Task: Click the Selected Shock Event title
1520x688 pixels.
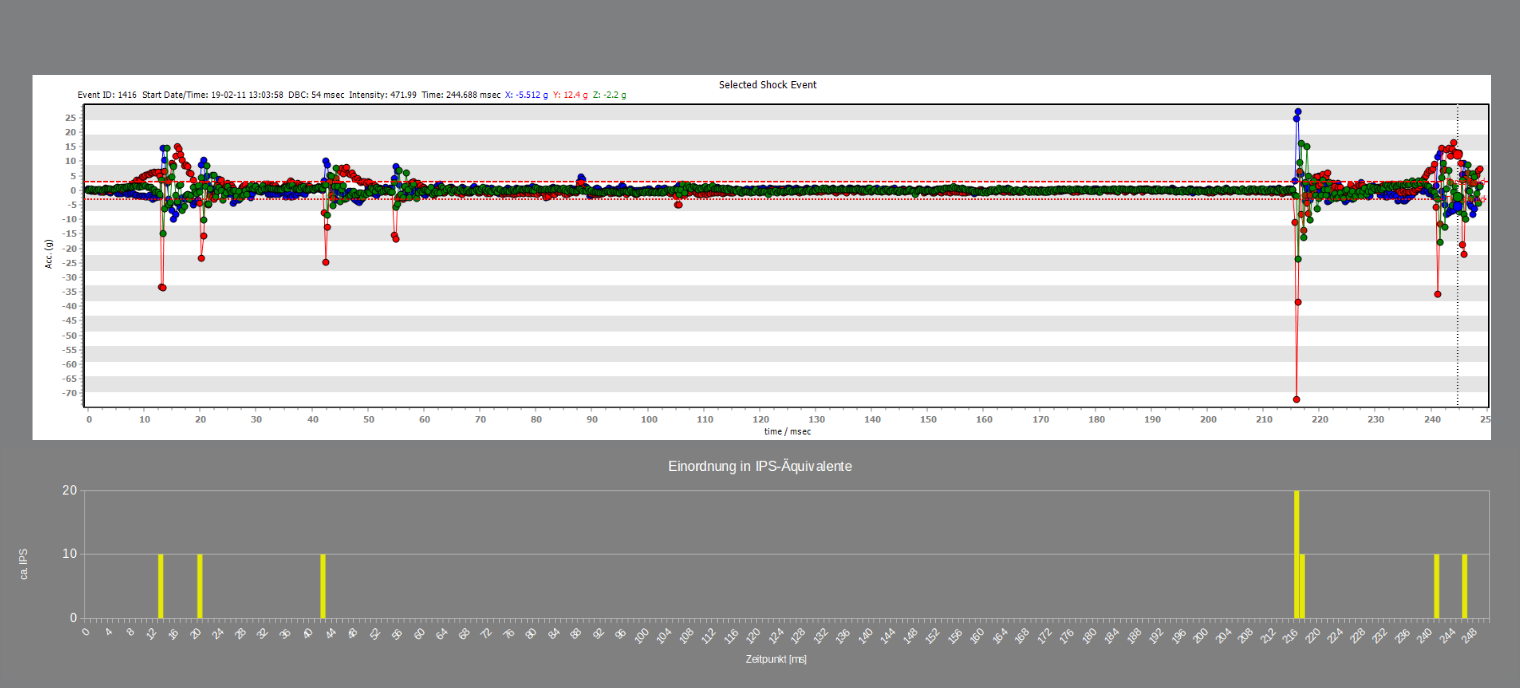Action: point(768,85)
